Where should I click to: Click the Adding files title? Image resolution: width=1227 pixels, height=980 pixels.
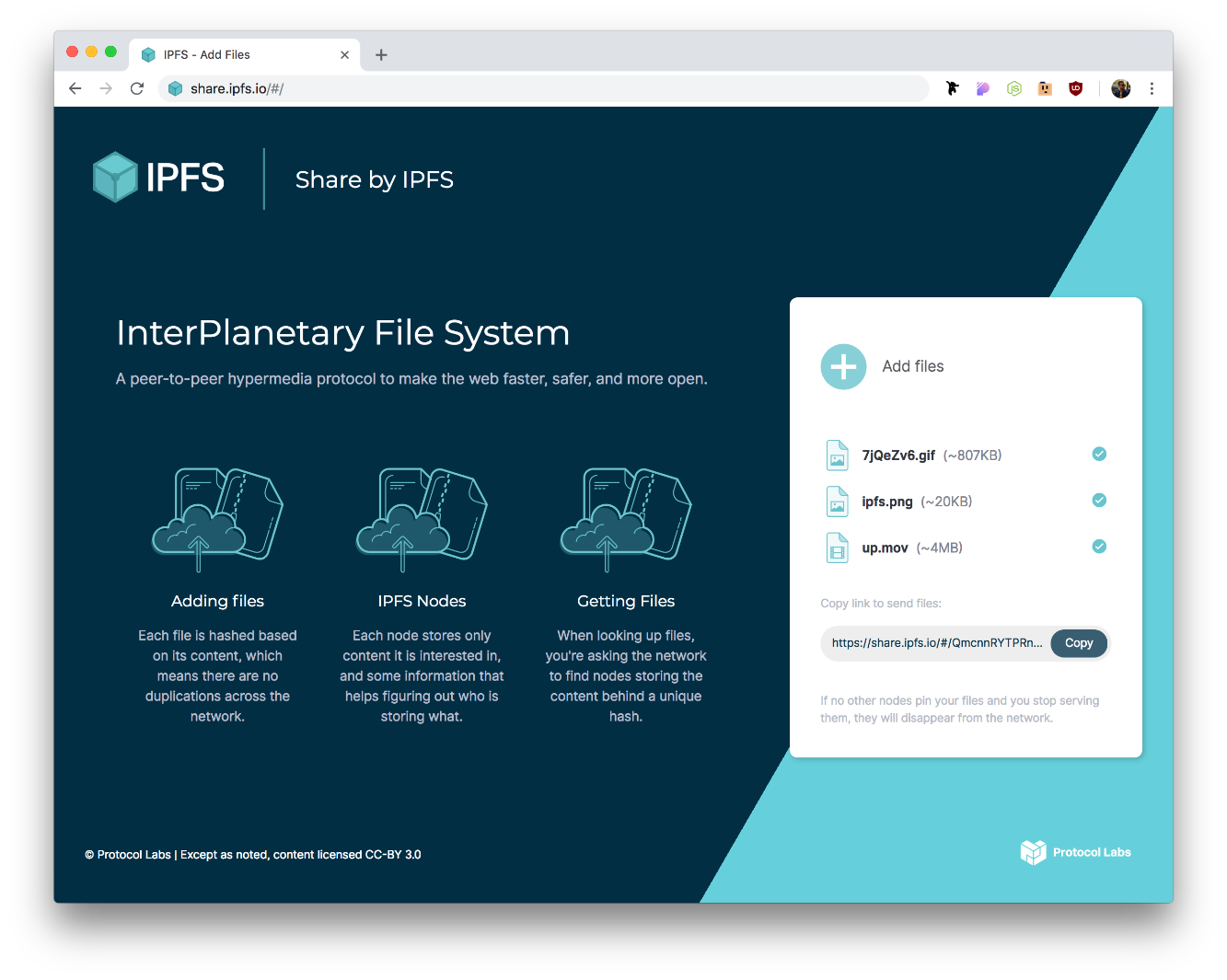[217, 601]
